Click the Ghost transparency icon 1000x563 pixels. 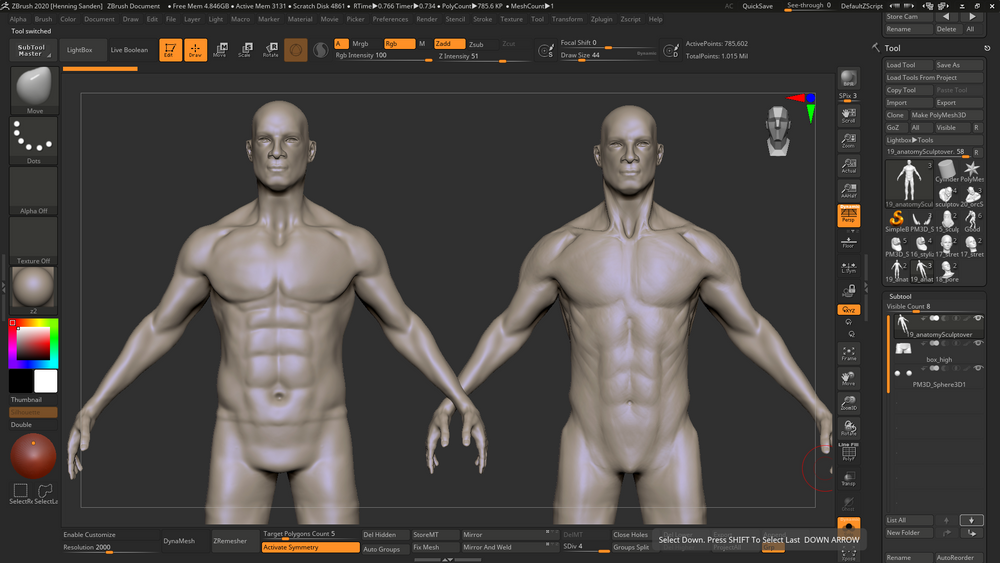pos(848,504)
